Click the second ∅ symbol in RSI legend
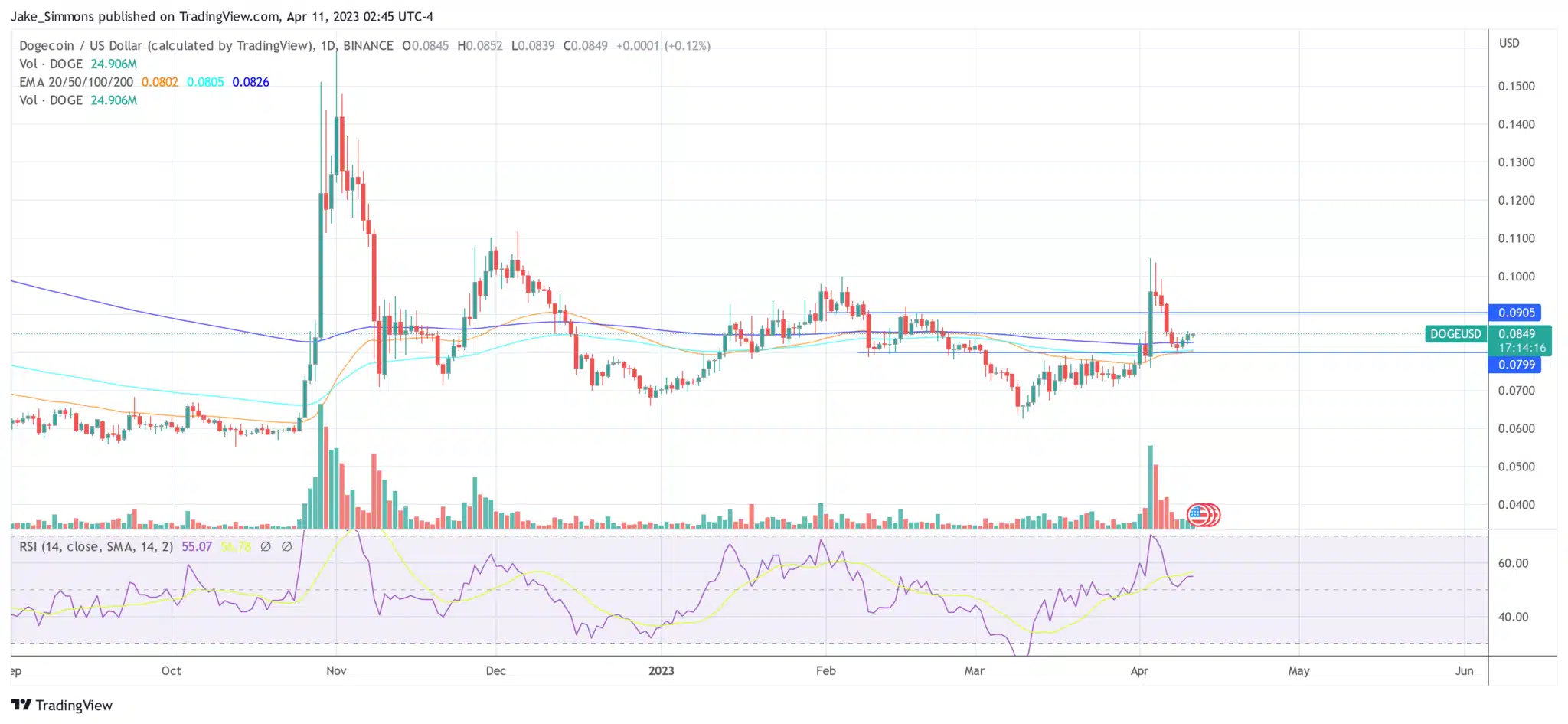1568x724 pixels. [x=286, y=547]
